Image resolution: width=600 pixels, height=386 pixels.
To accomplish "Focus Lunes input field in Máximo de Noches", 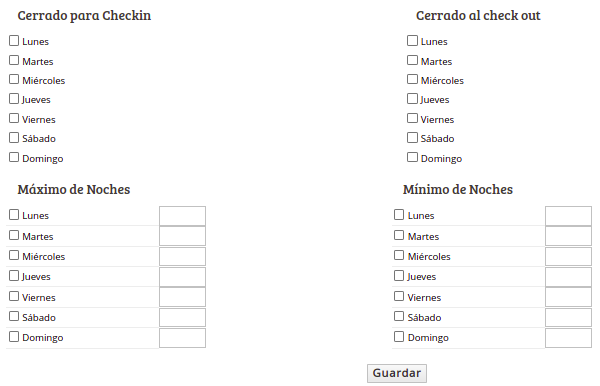I will (182, 216).
